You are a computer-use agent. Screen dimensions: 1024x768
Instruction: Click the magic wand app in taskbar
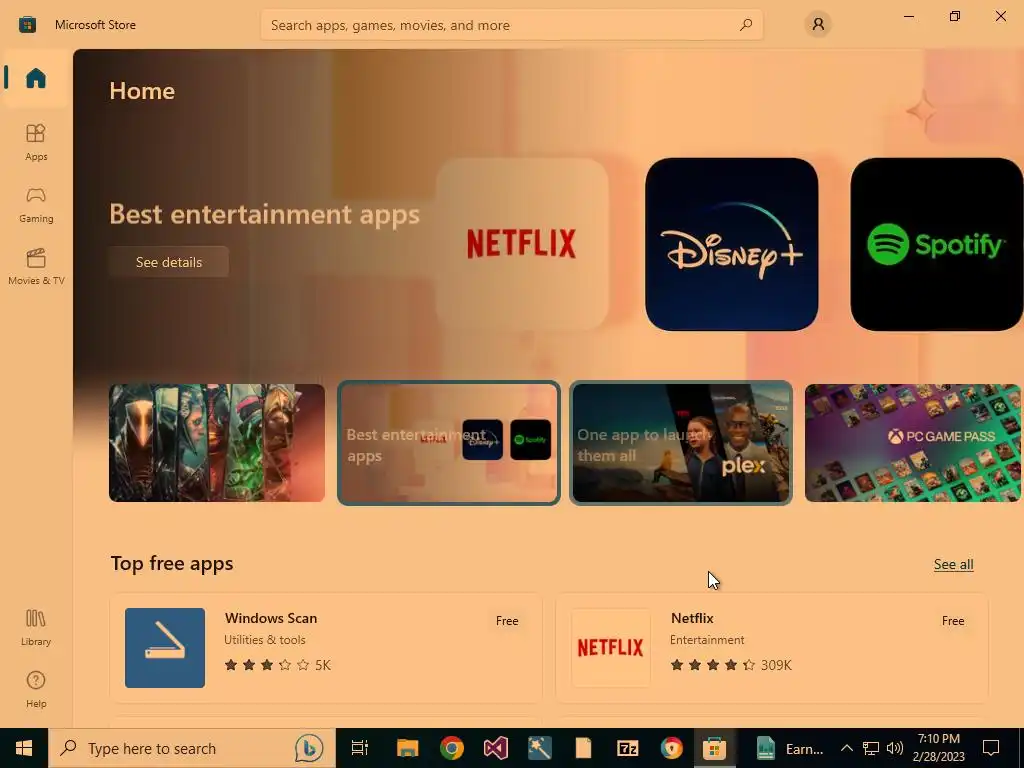[x=539, y=748]
